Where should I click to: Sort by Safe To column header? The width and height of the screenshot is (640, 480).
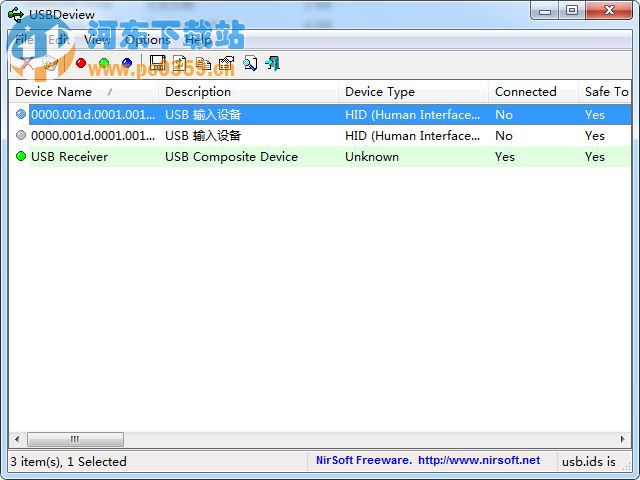(x=605, y=92)
